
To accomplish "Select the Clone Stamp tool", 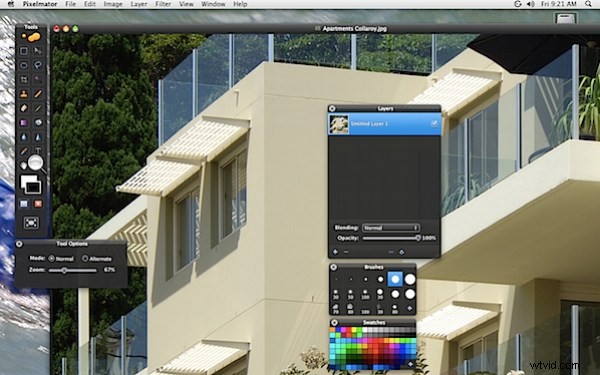I will [x=24, y=94].
